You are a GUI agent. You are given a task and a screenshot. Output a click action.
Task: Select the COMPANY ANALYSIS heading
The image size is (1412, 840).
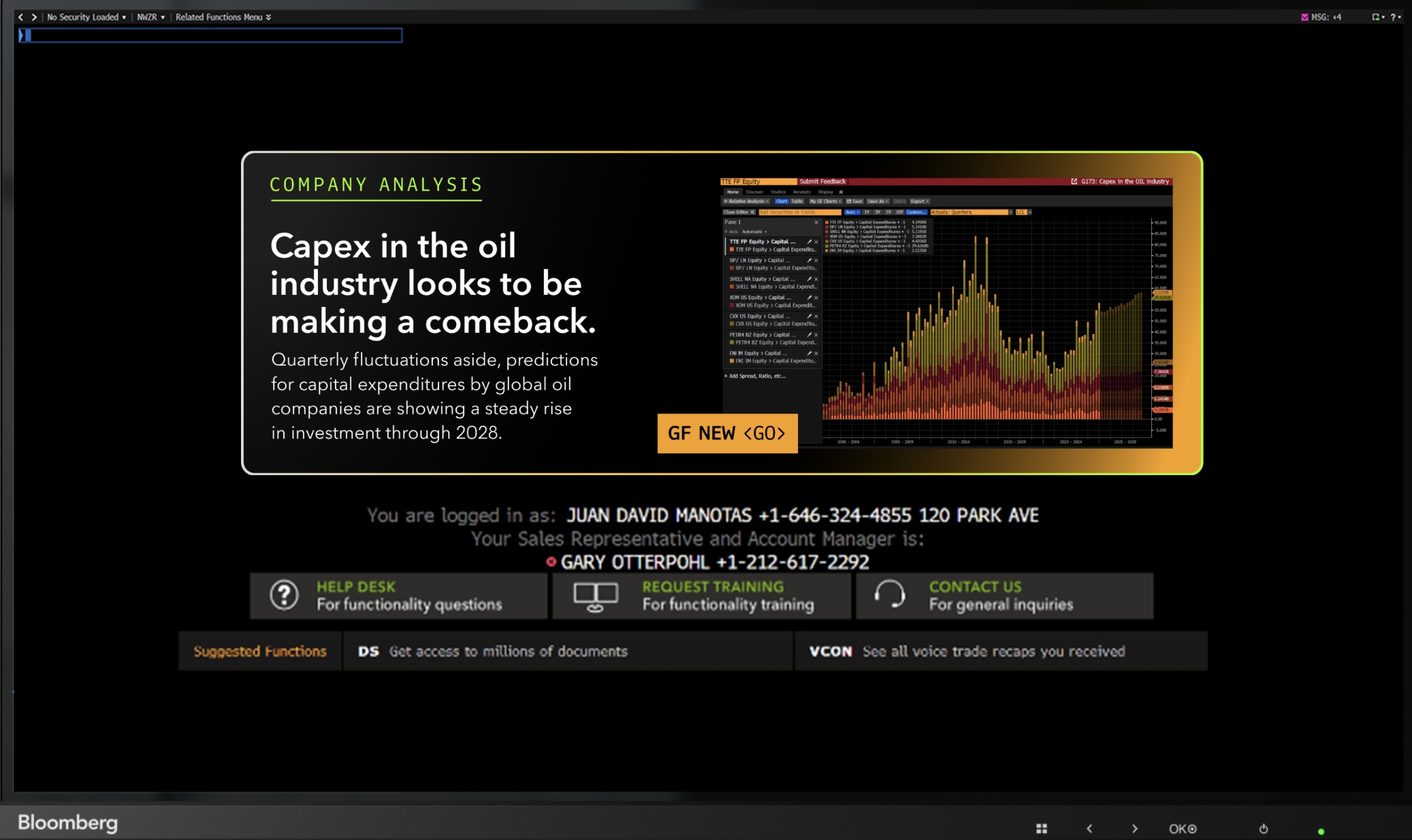pos(376,185)
